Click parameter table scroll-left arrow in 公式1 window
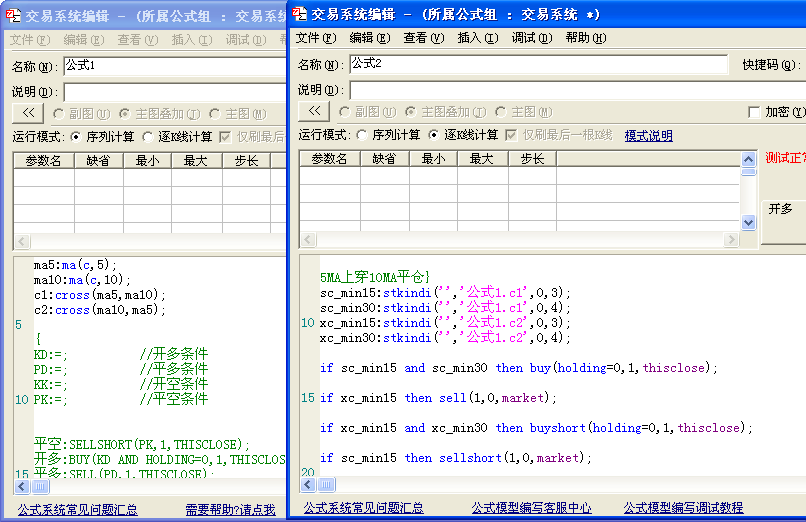This screenshot has height=522, width=806. point(22,241)
